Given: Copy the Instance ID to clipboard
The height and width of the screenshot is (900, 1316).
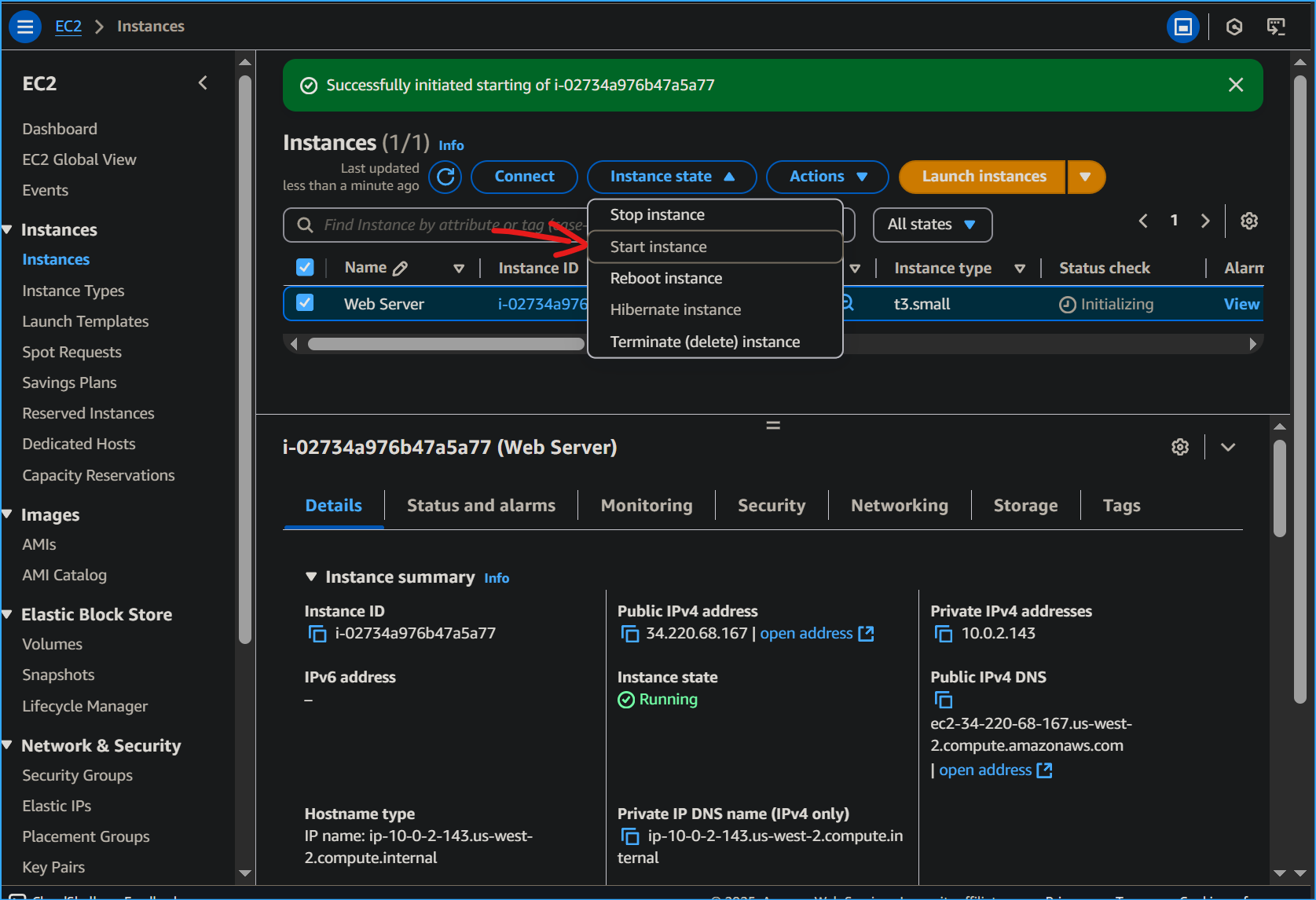Looking at the screenshot, I should (317, 634).
